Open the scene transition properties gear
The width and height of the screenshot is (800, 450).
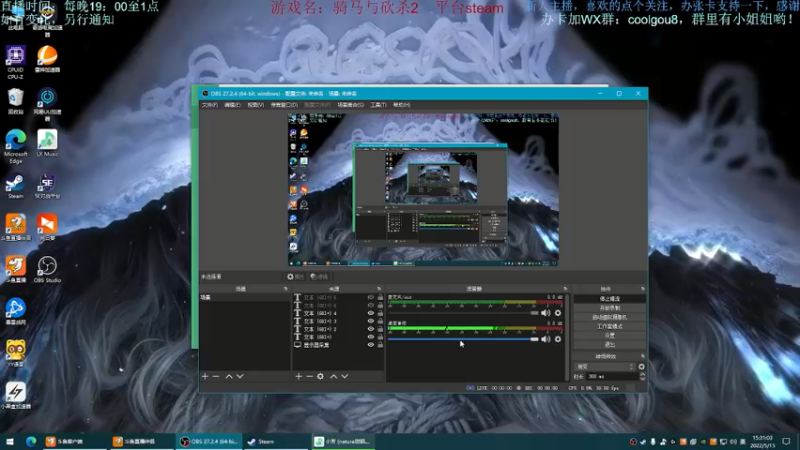pos(641,366)
